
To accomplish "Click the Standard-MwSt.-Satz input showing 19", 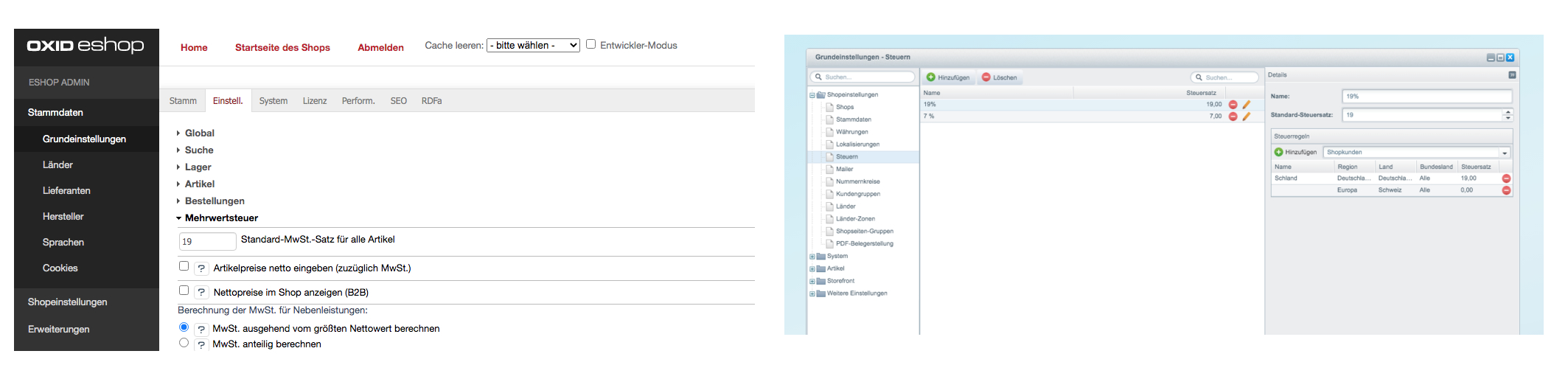I will click(x=207, y=241).
